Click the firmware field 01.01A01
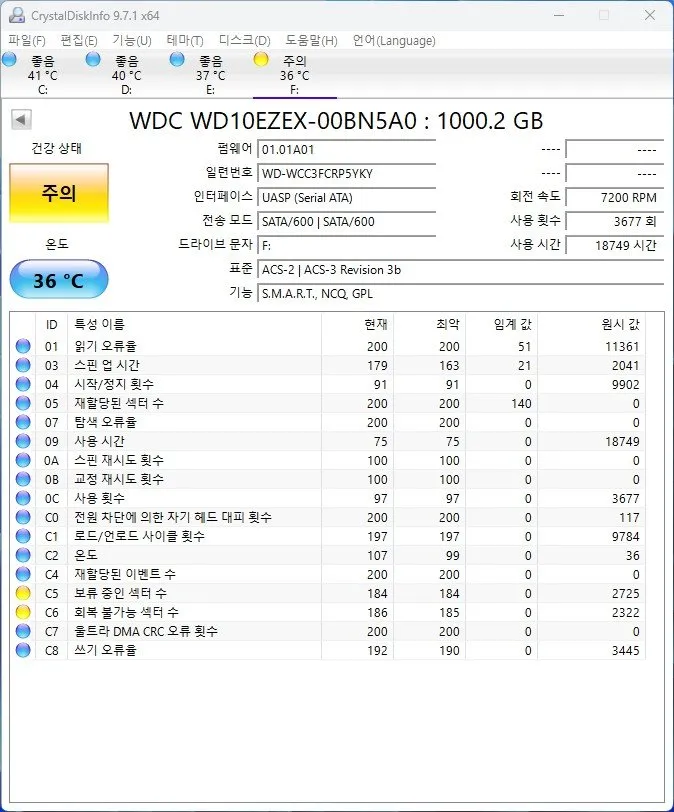This screenshot has height=812, width=674. (346, 150)
